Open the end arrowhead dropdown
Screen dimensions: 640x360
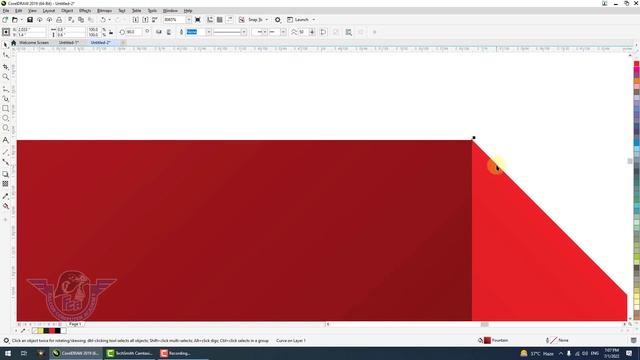tap(283, 32)
